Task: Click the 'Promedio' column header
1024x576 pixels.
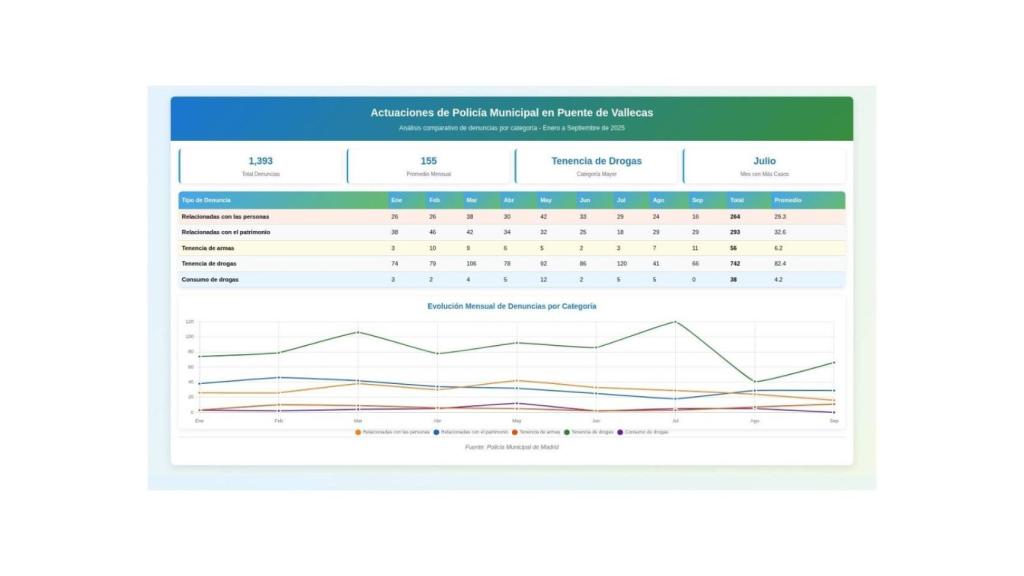Action: tap(788, 200)
